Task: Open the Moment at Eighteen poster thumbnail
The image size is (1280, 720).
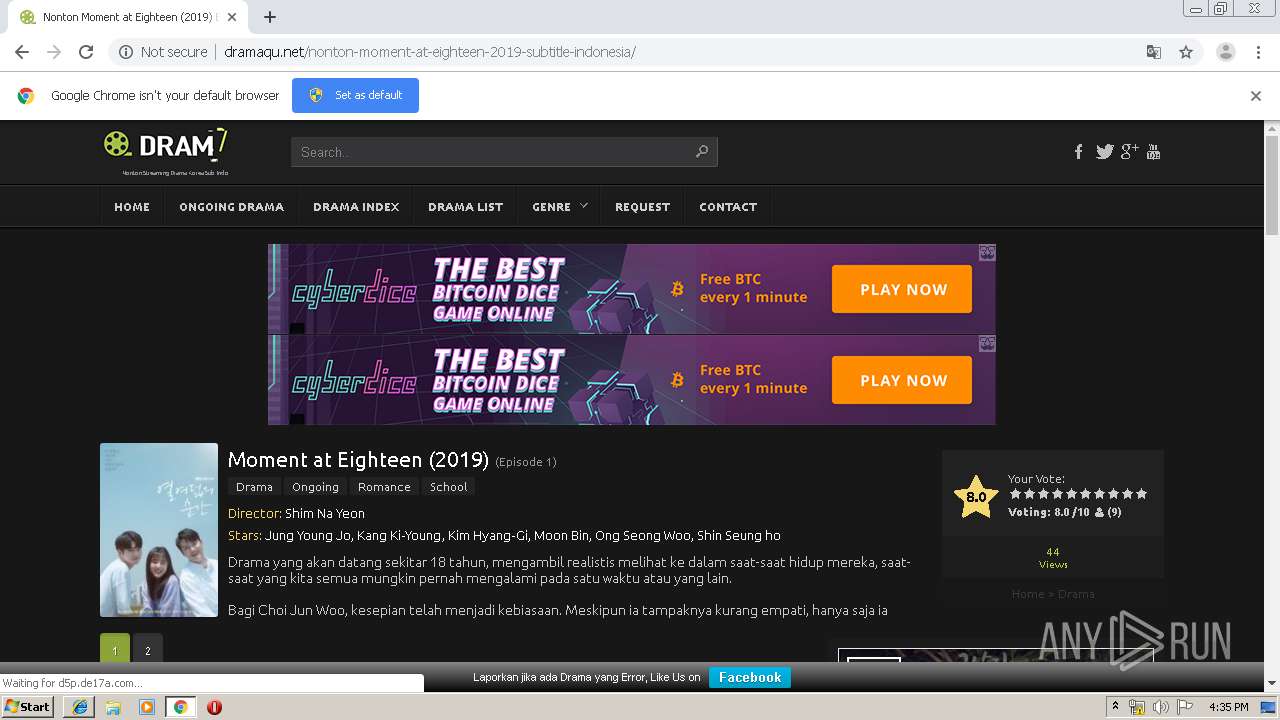Action: (x=159, y=530)
